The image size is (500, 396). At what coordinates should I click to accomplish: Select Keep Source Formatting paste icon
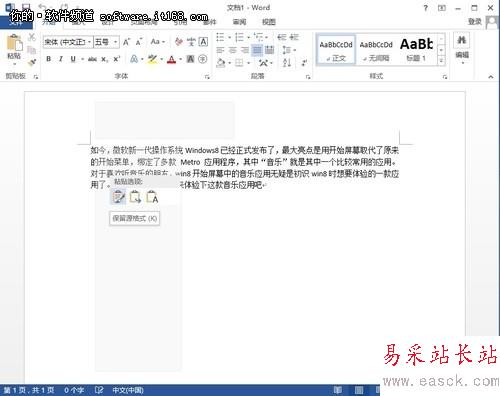118,197
